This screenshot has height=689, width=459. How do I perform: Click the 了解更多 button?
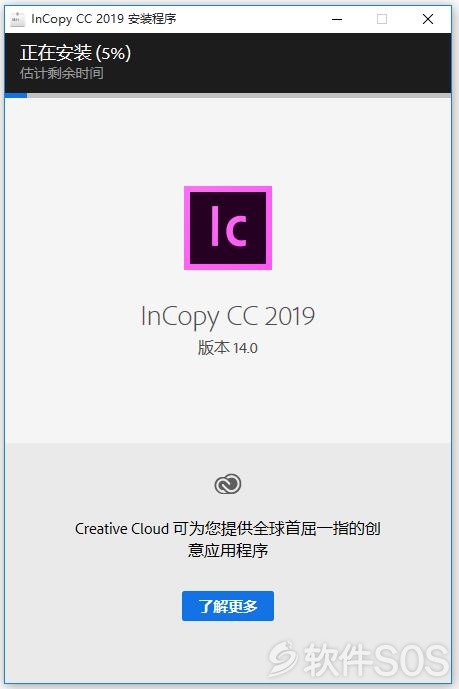(228, 606)
